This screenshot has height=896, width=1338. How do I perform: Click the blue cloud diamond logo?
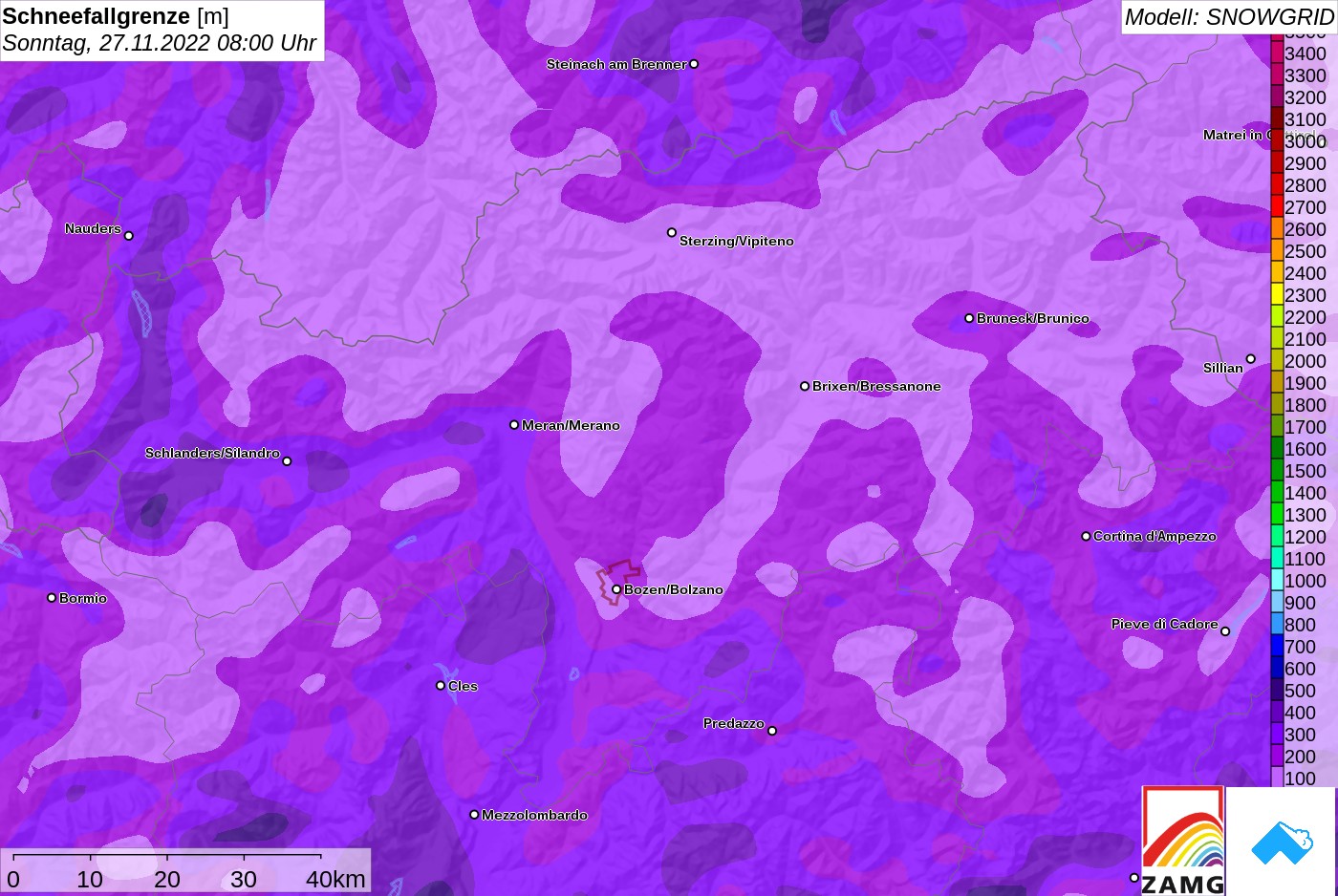click(1282, 842)
